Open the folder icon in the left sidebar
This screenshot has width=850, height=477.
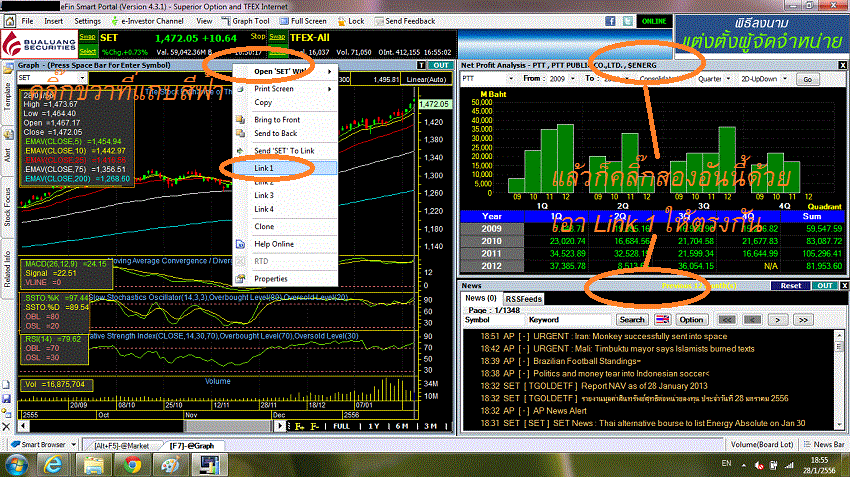pos(8,68)
